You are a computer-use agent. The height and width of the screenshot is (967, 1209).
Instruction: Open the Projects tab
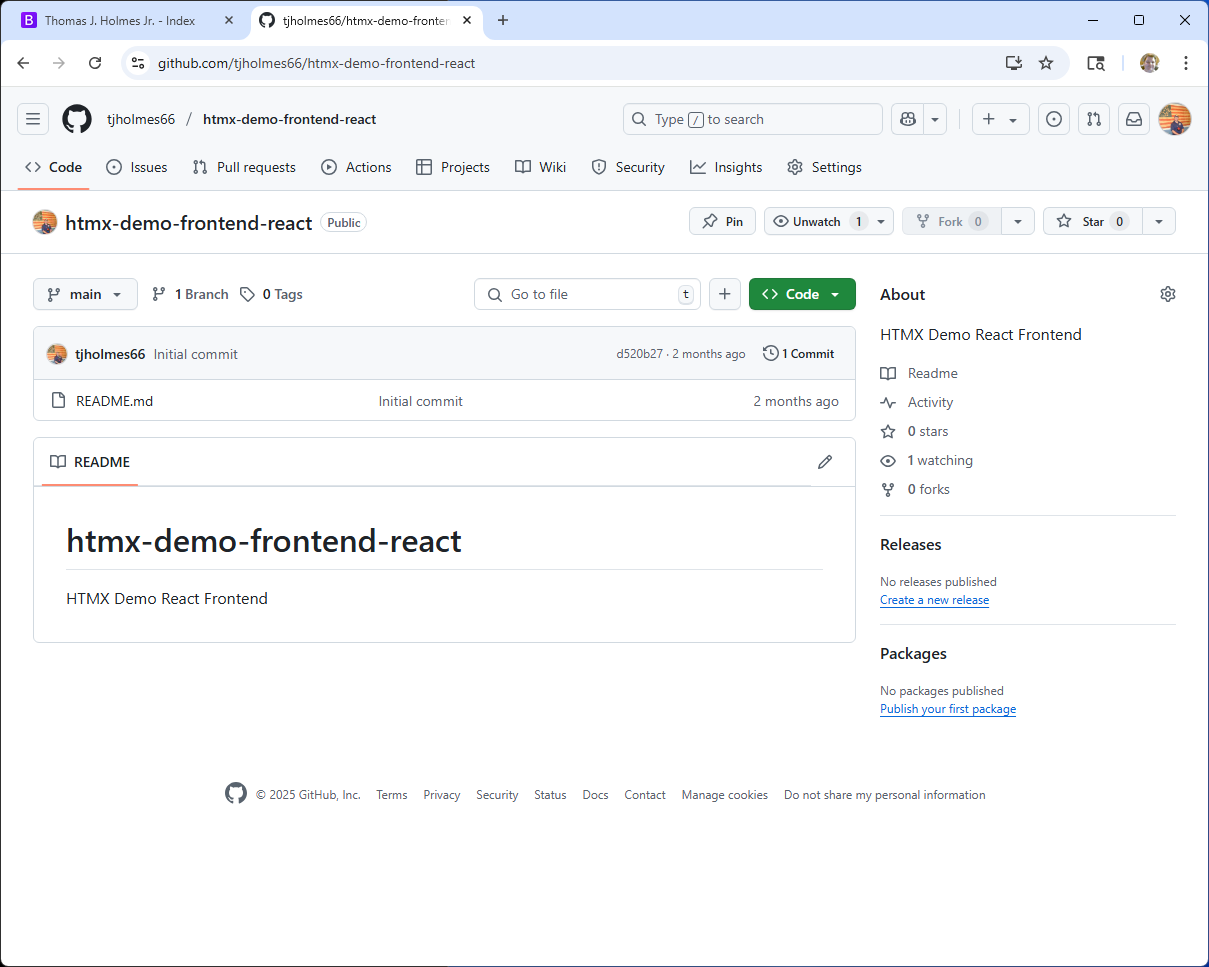[x=453, y=167]
